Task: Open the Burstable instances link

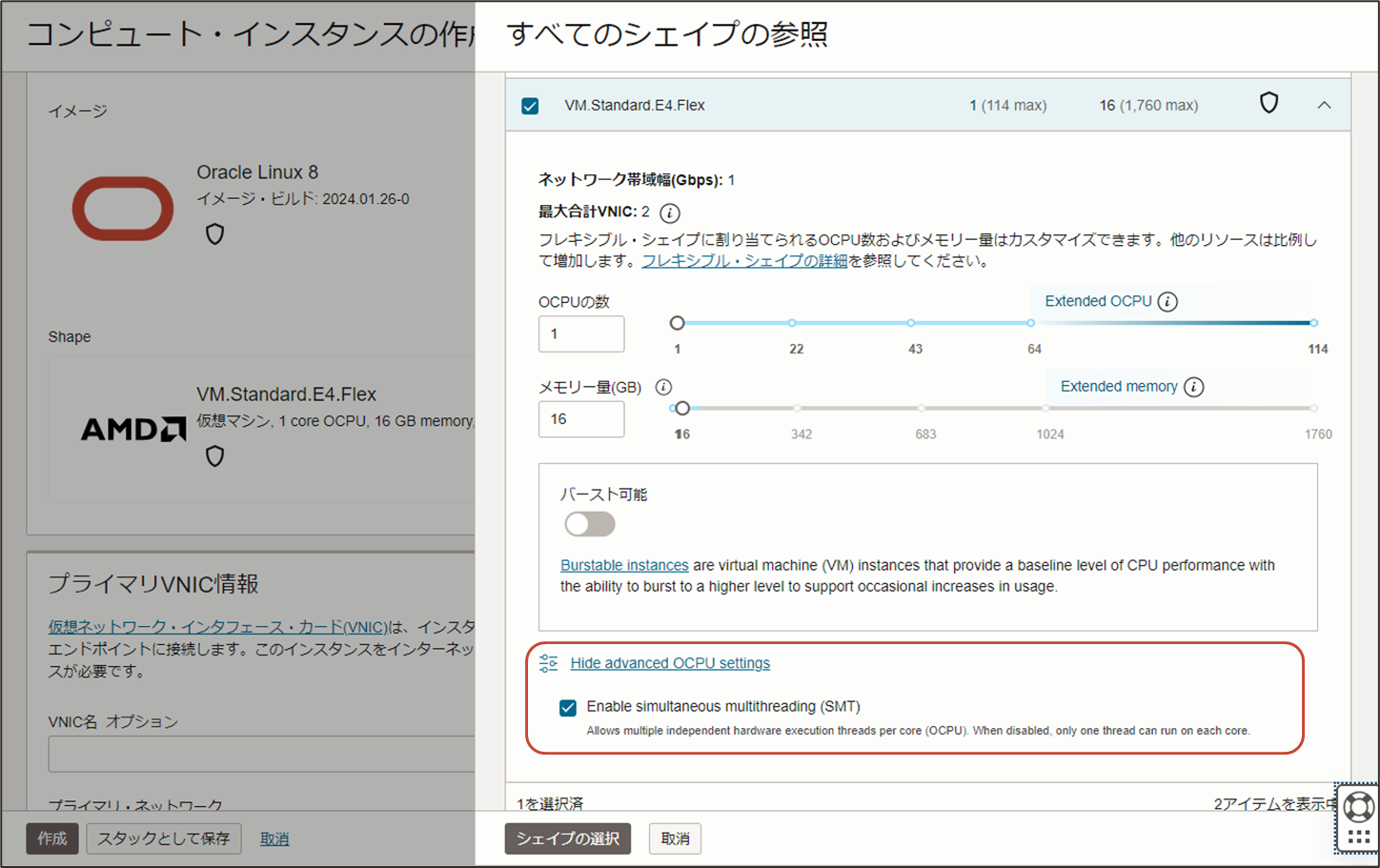Action: pyautogui.click(x=624, y=564)
